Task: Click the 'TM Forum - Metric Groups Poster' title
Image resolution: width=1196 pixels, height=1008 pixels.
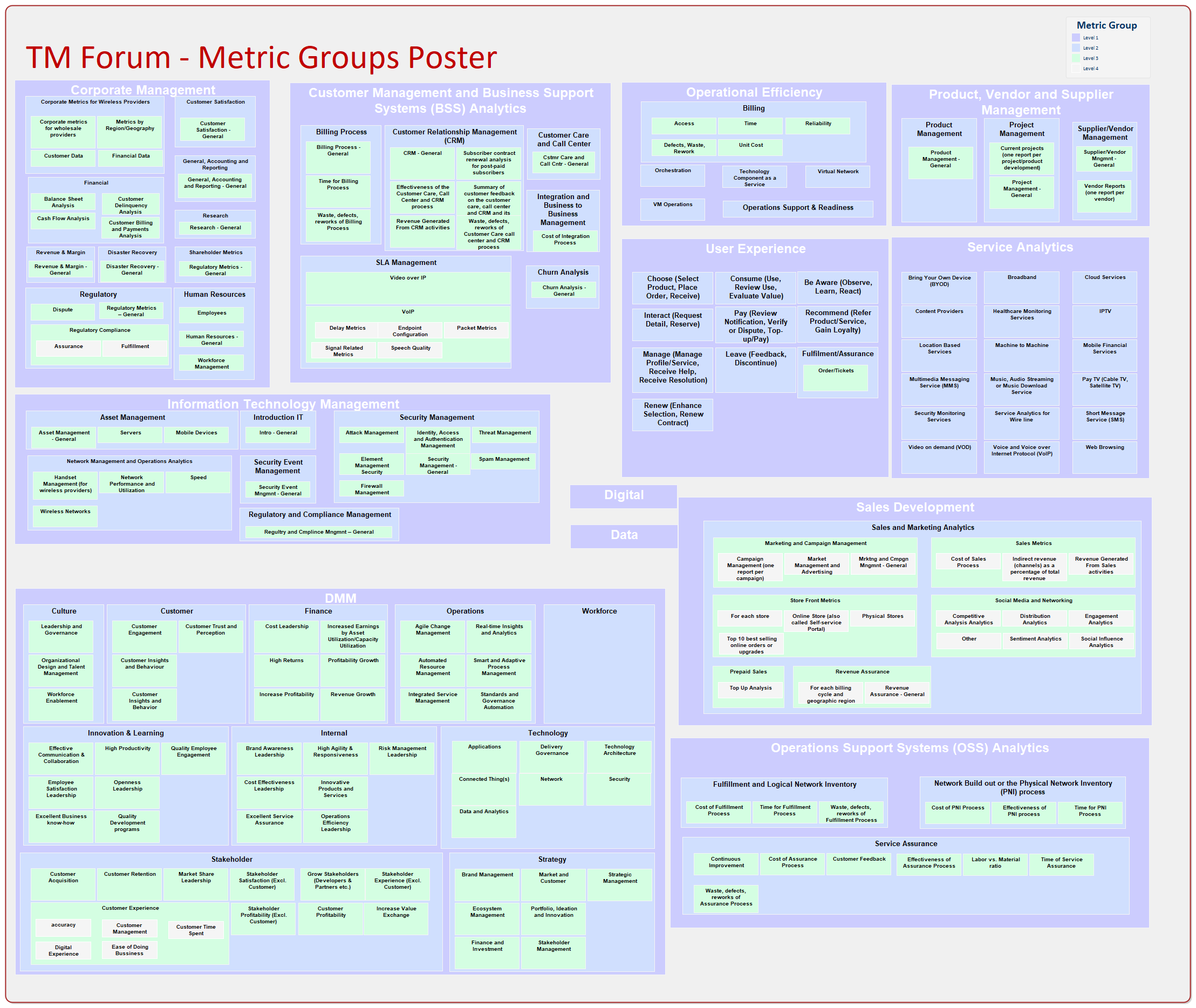Action: [261, 58]
